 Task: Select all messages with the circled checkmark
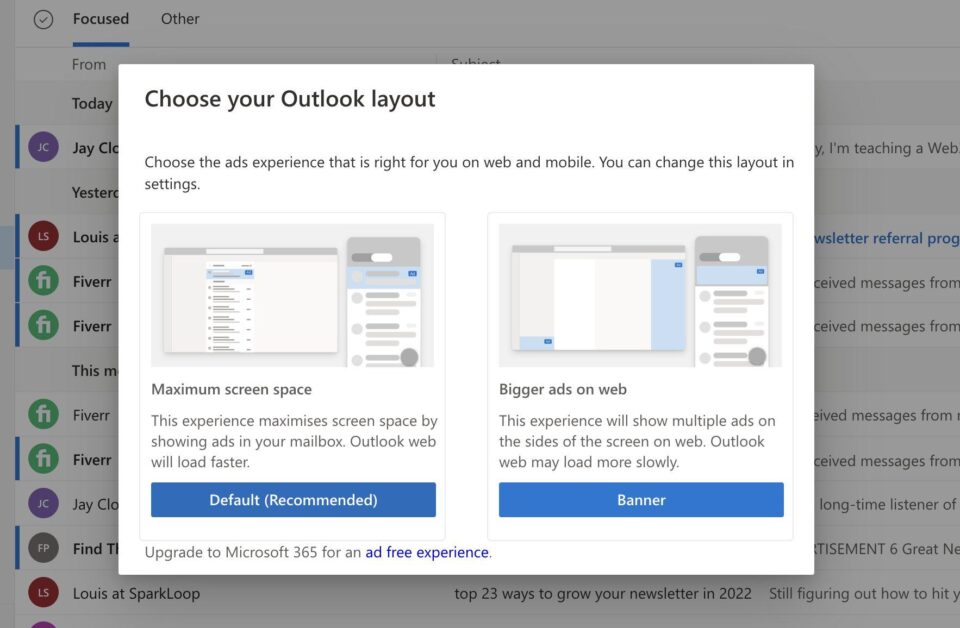[41, 18]
